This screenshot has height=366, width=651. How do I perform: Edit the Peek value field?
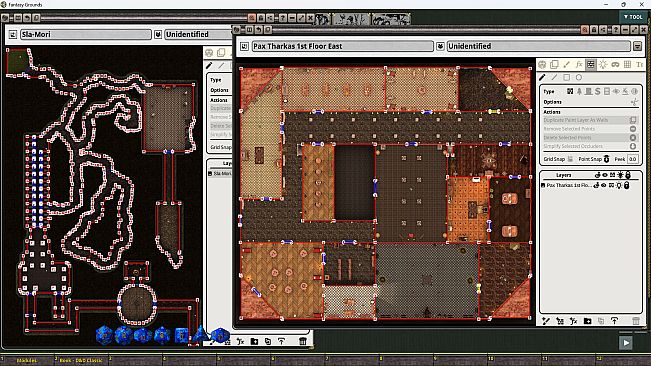633,159
